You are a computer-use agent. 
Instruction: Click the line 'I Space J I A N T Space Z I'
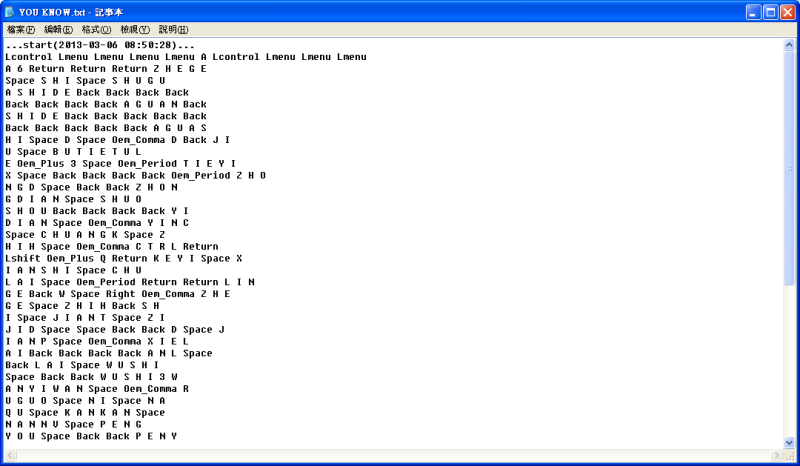pyautogui.click(x=85, y=317)
